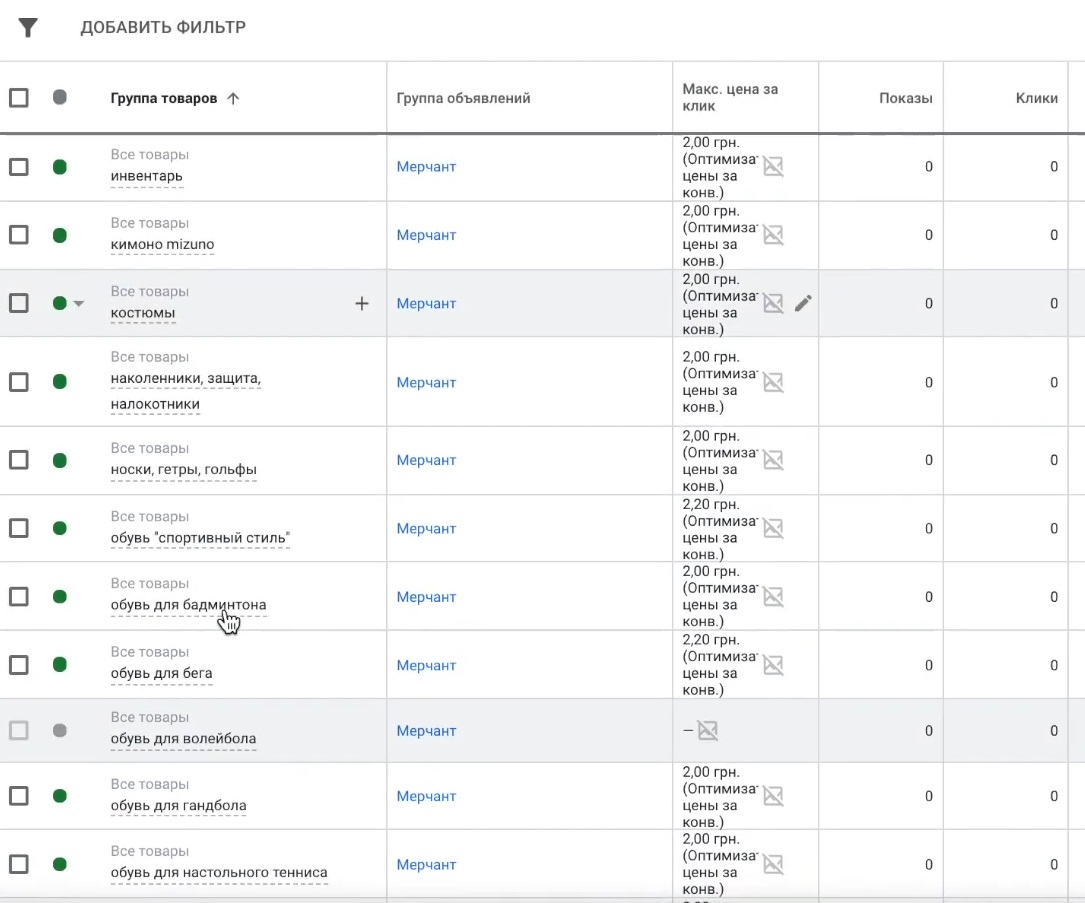1085x903 pixels.
Task: Click green status dot for обувь для бадминтона
Action: pyautogui.click(x=60, y=596)
